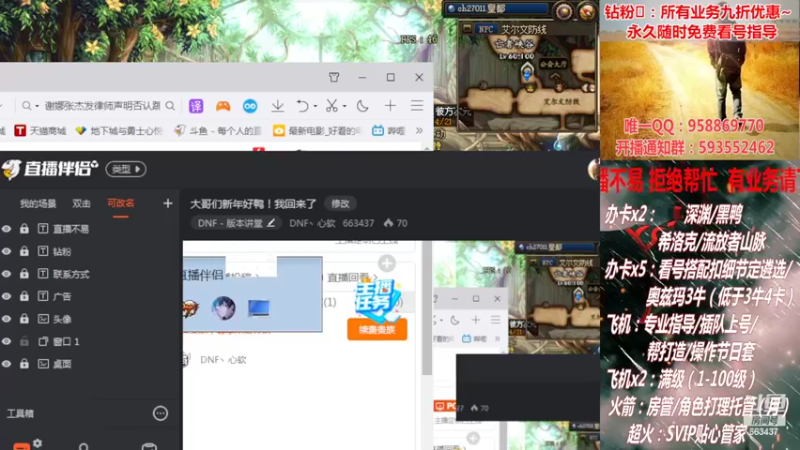This screenshot has height=450, width=800.
Task: Open the 最新电影 bookmark
Action: [x=316, y=131]
